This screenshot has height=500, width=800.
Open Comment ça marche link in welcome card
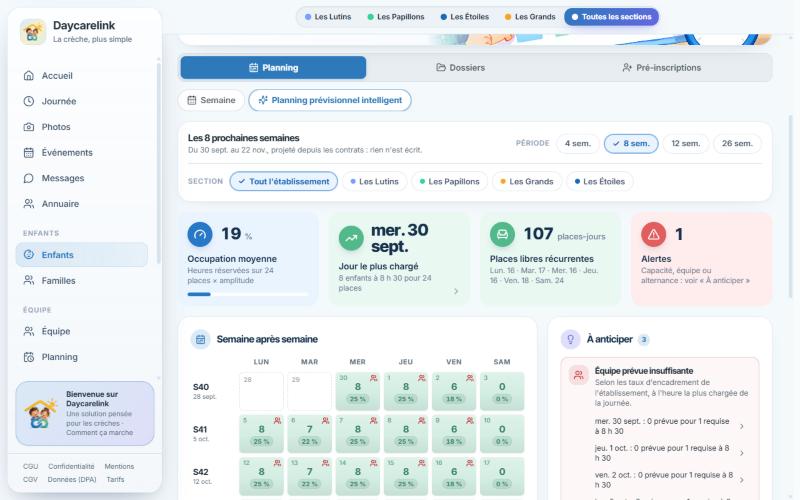[99, 433]
